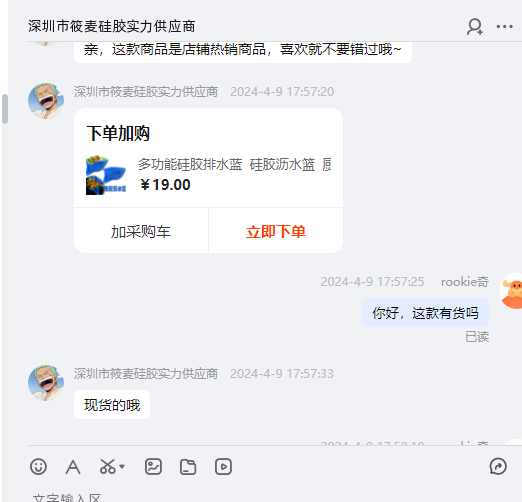Click the 加采购车 button
Viewport: 522px width, 502px height.
point(141,231)
